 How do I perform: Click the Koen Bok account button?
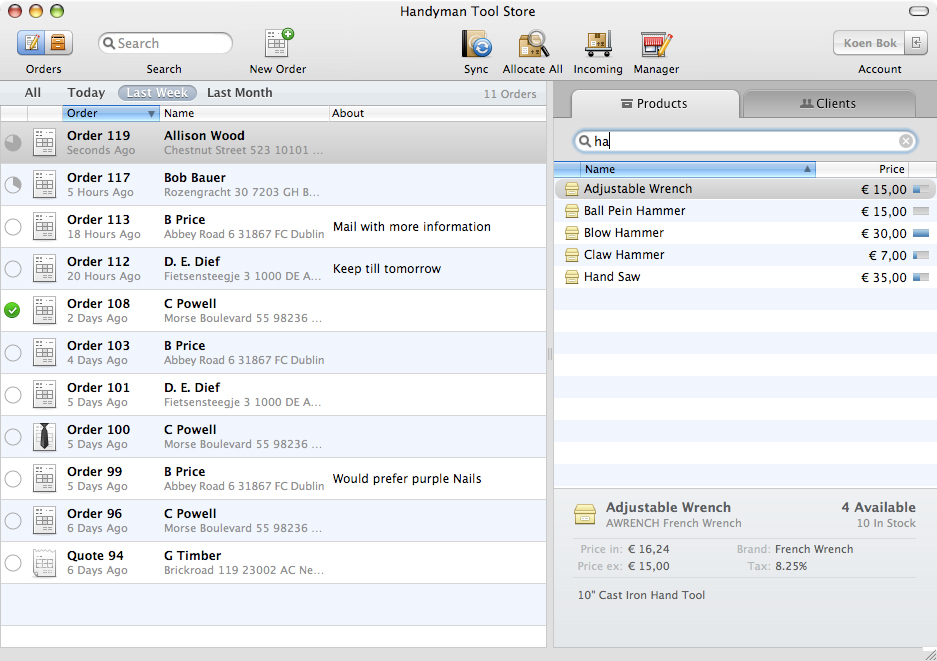869,43
